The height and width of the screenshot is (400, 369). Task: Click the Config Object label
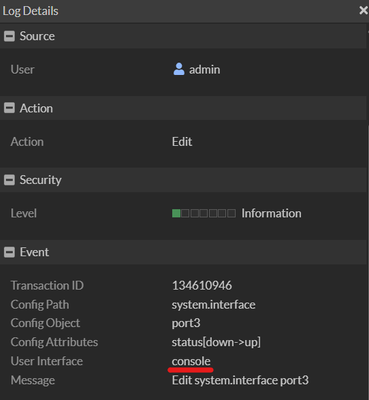(45, 323)
